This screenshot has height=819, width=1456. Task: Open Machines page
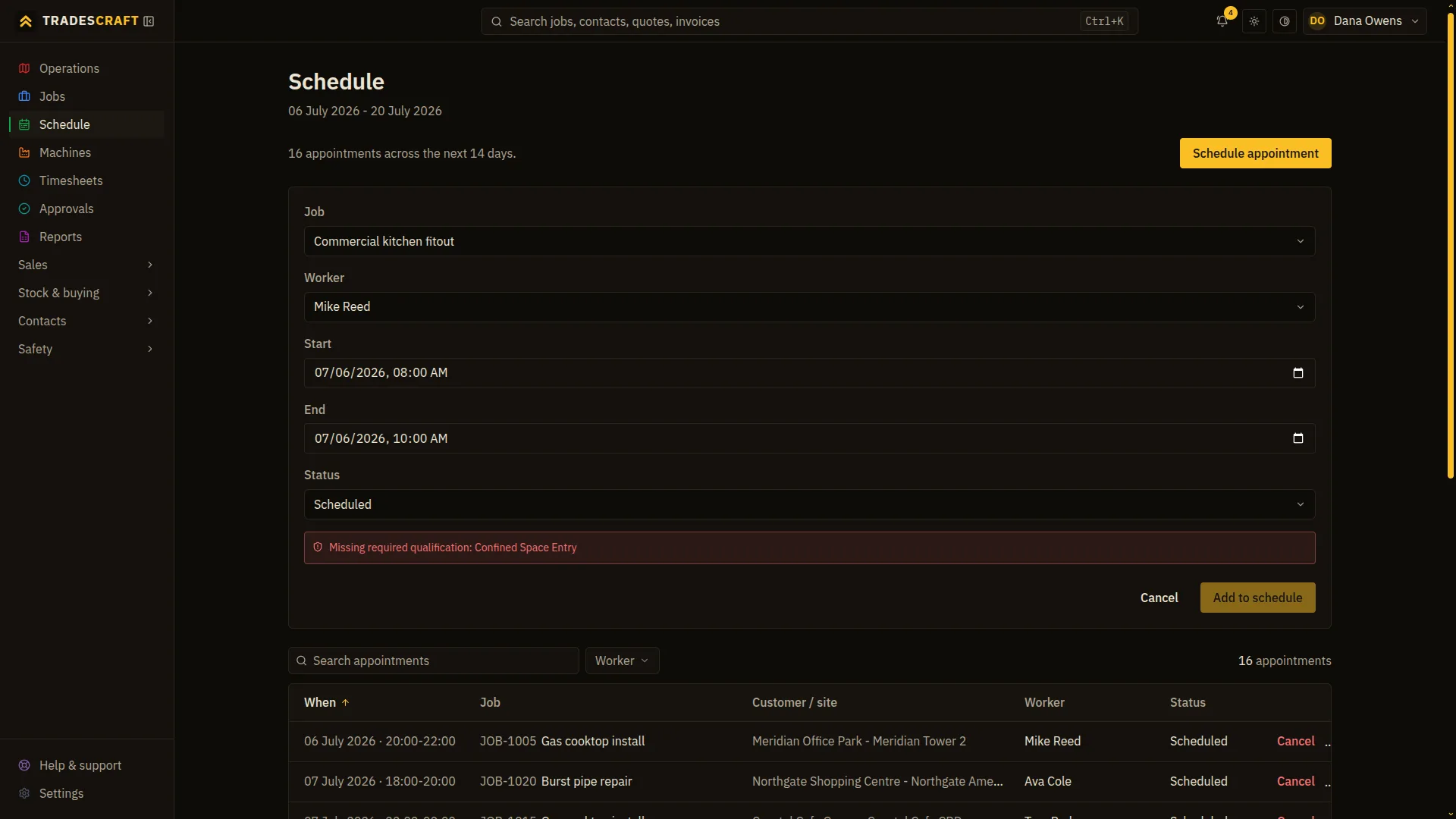tap(86, 152)
